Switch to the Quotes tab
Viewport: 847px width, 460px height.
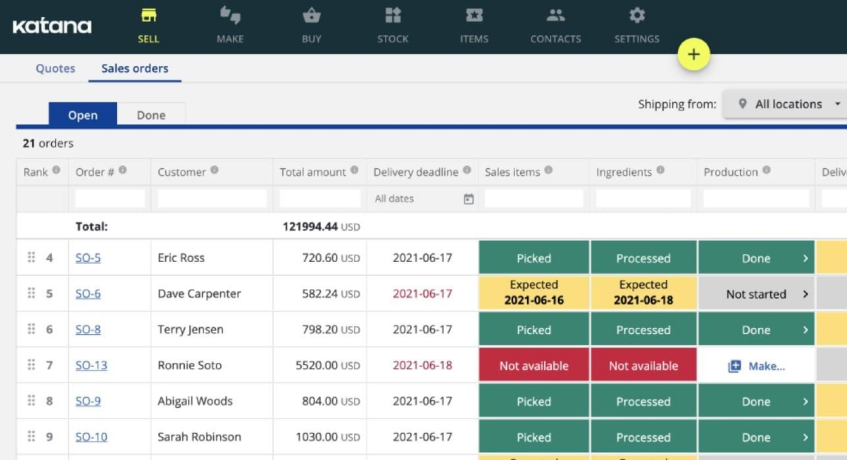55,69
